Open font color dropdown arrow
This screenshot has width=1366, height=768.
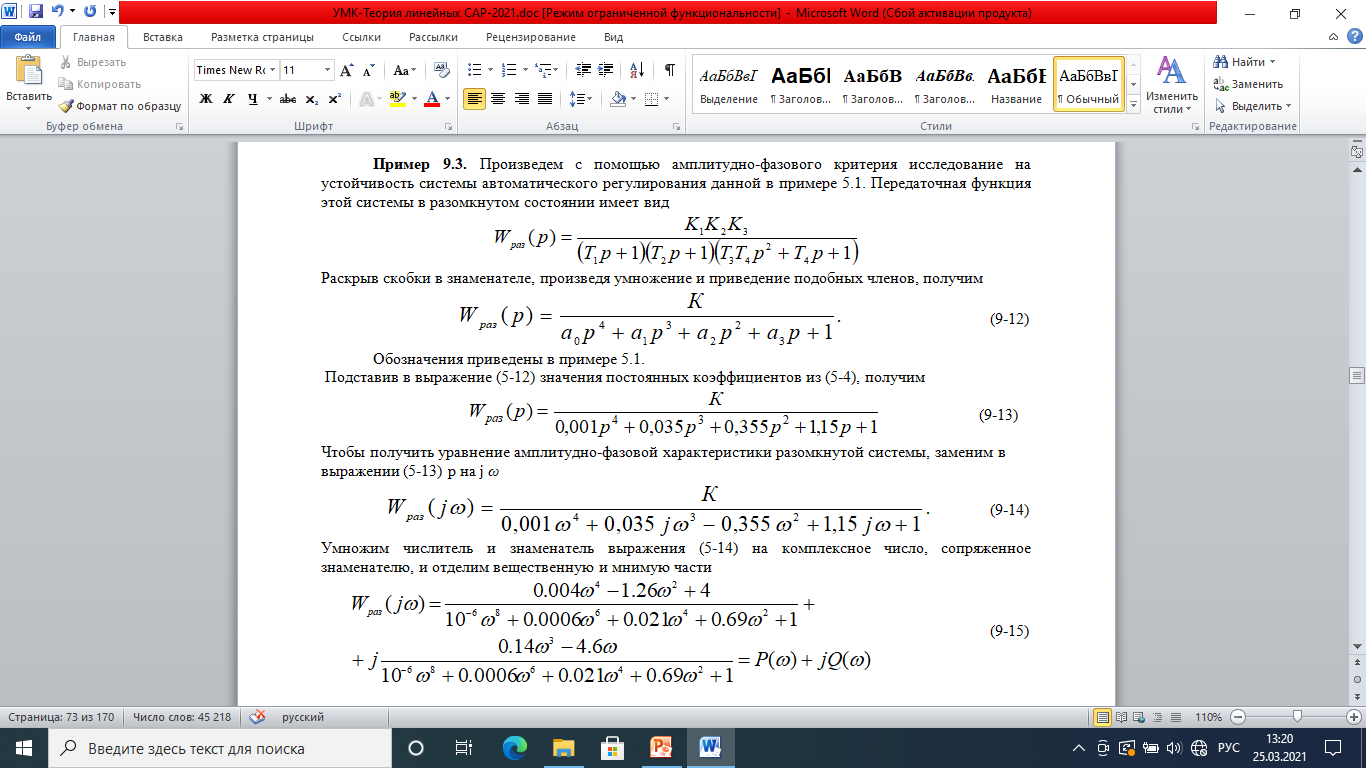[446, 98]
